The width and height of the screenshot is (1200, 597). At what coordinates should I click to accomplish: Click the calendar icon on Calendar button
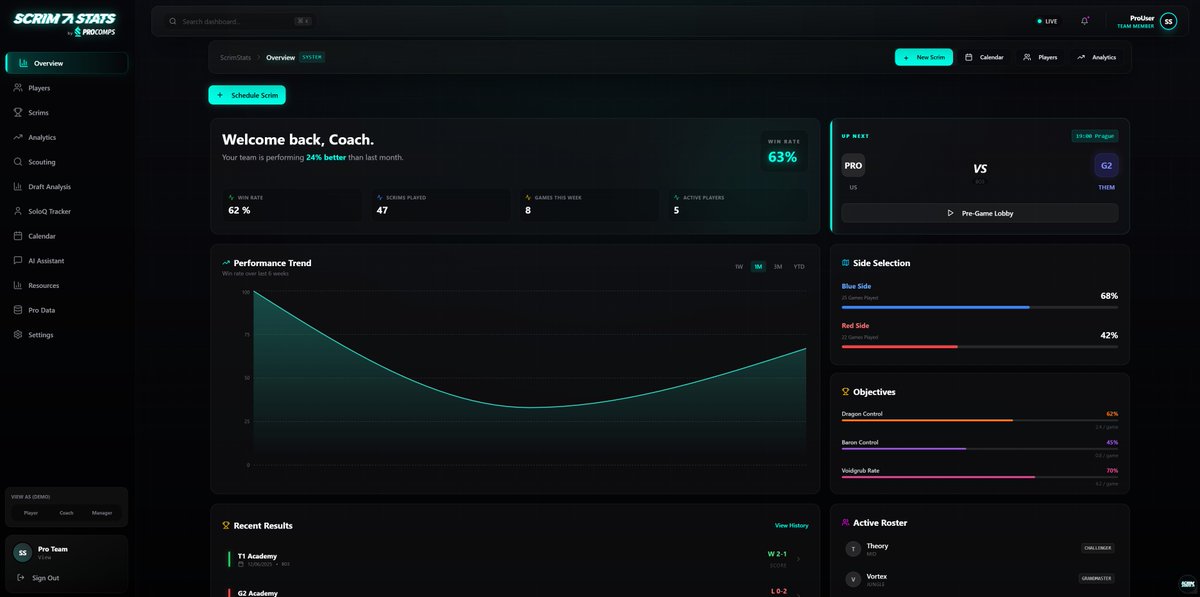pos(968,57)
